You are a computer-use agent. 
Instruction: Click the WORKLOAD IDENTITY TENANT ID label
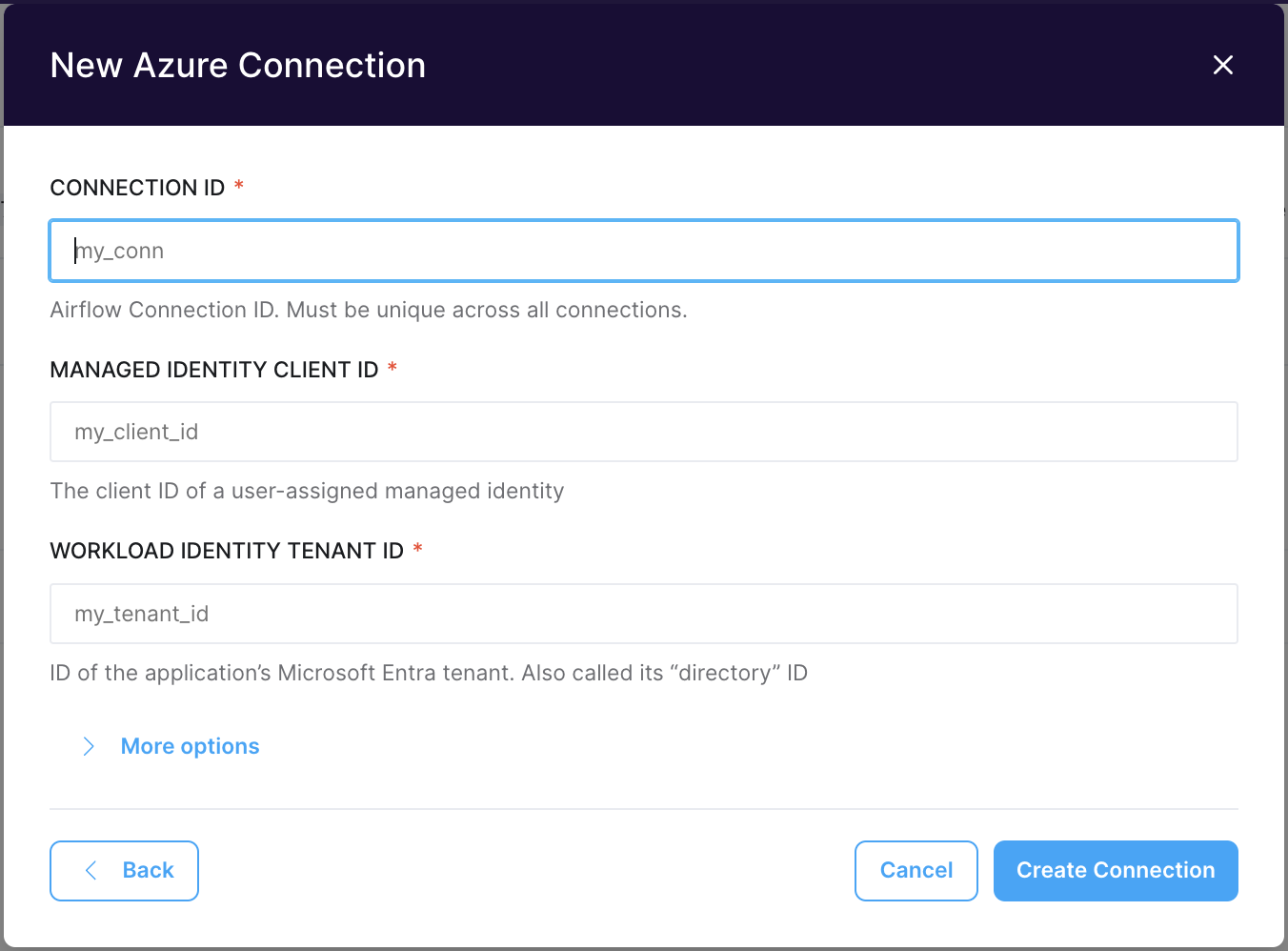pyautogui.click(x=227, y=551)
